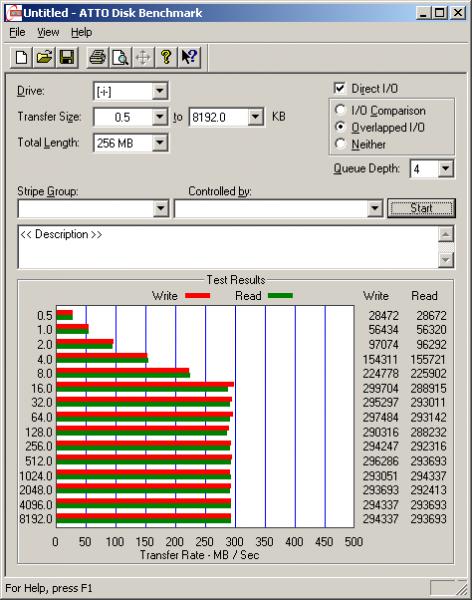Open a saved benchmark file icon

44,58
